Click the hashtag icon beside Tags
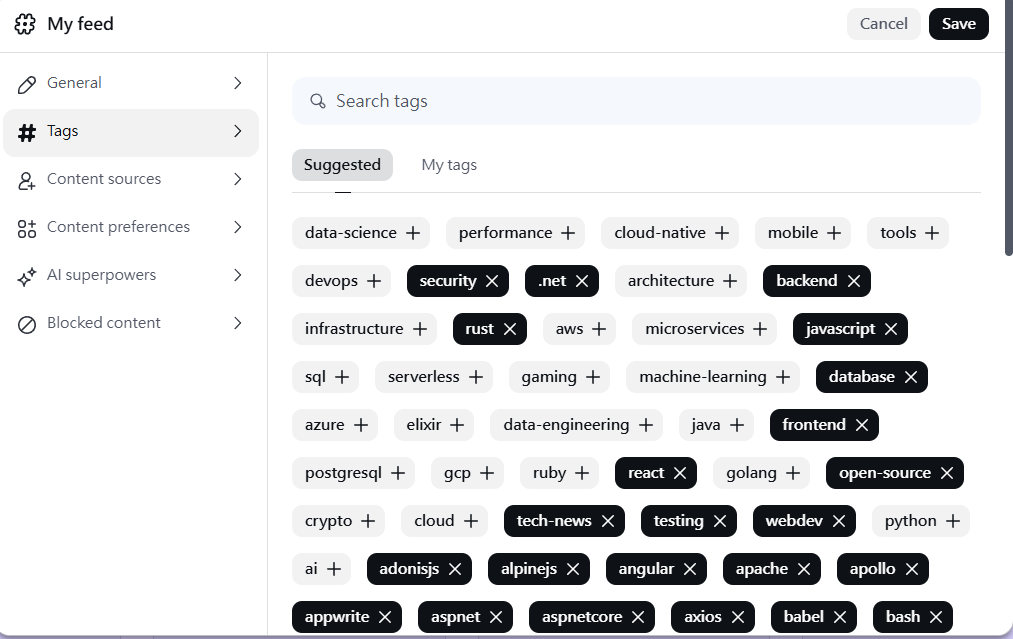Viewport: 1013px width, 639px height. point(27,131)
